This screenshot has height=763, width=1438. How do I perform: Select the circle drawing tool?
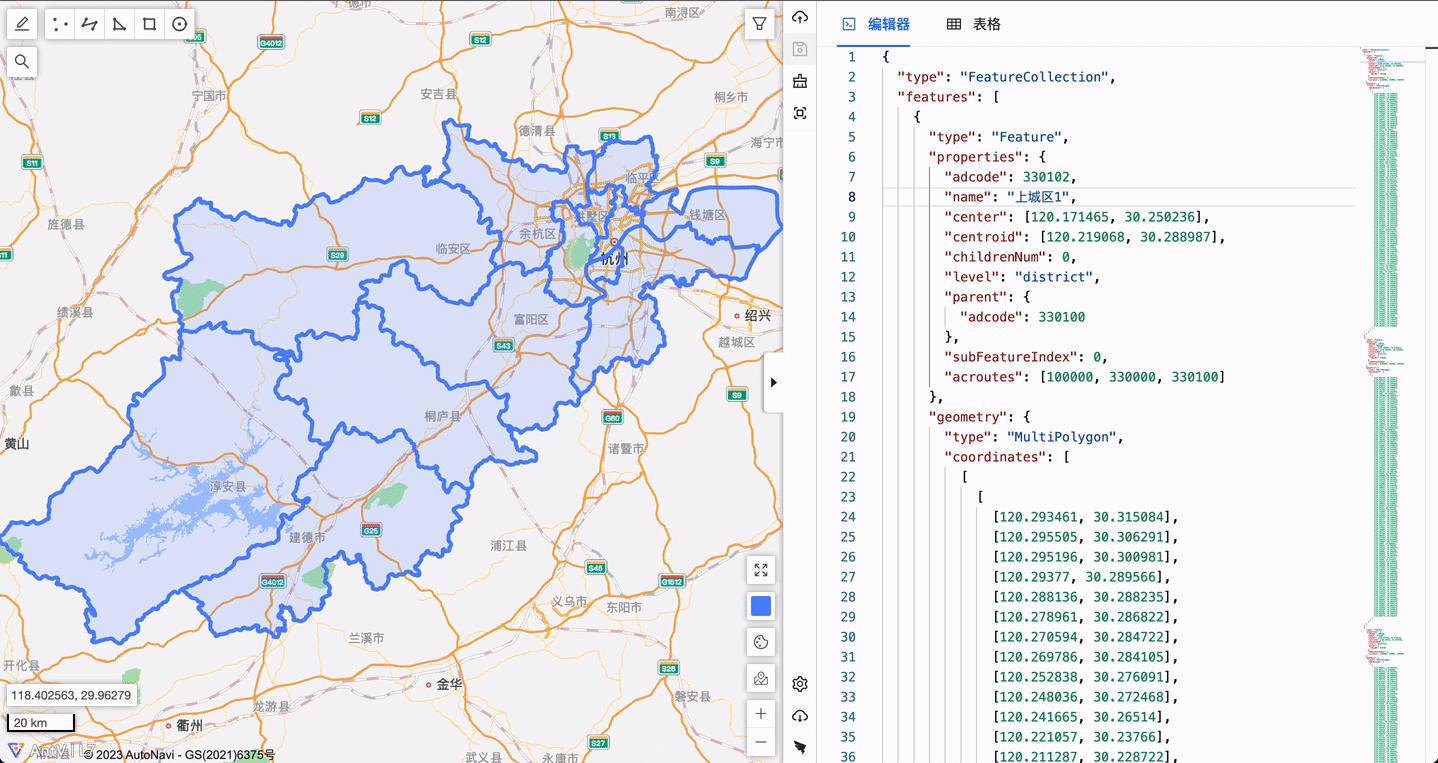pyautogui.click(x=179, y=23)
